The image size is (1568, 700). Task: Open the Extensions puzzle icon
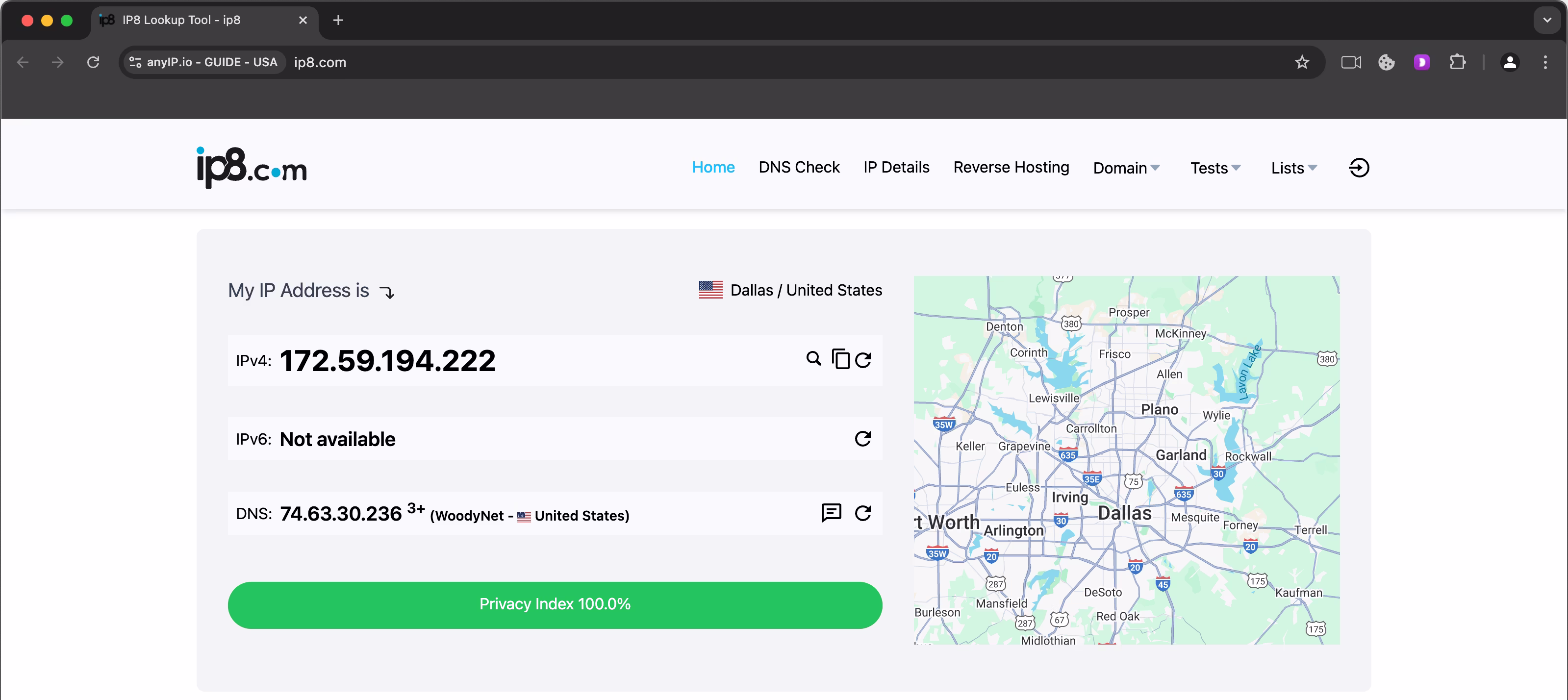(x=1457, y=62)
